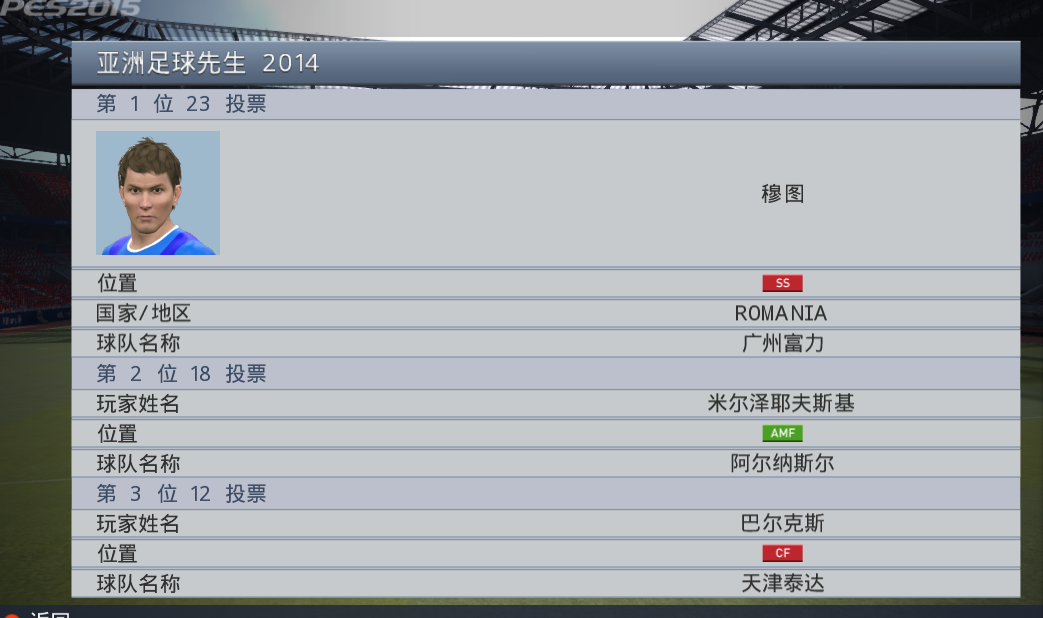Screen dimensions: 1043x618
Task: Click the 玩家姓名 label beside 巴尔克斯
Action: tap(138, 524)
